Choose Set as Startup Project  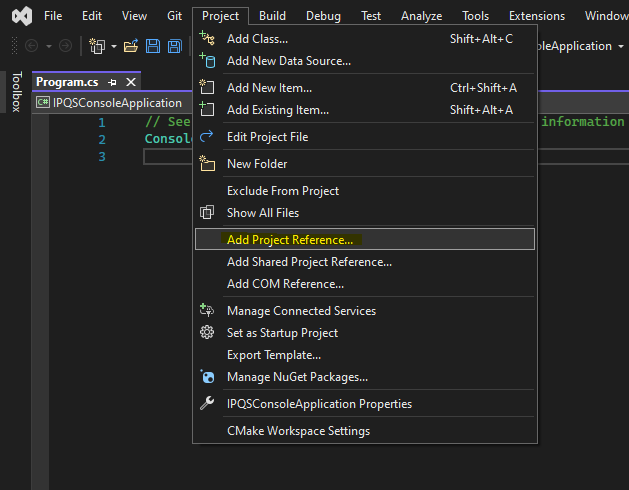[x=365, y=333]
